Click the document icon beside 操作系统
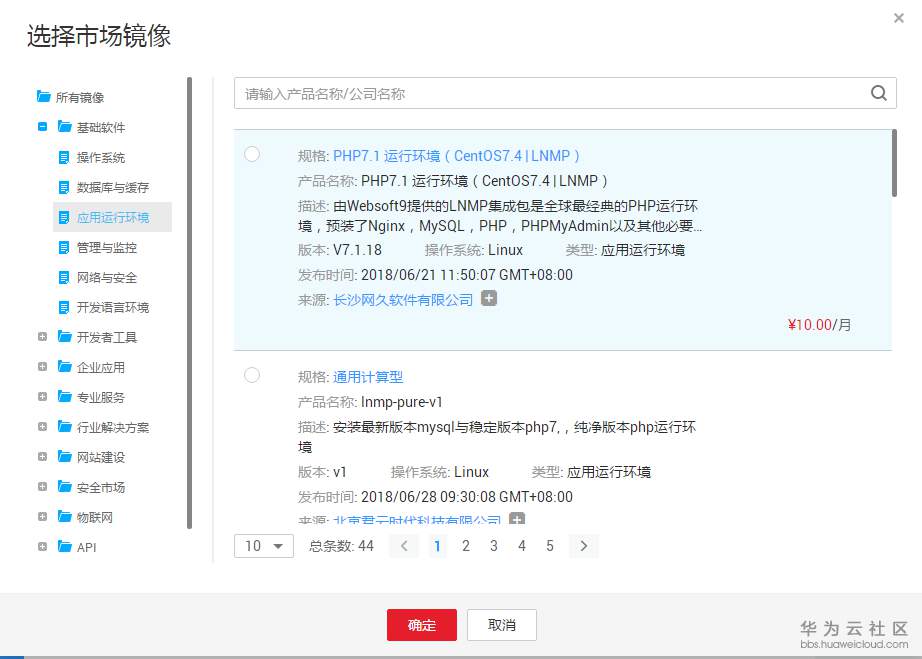922x659 pixels. (x=62, y=157)
